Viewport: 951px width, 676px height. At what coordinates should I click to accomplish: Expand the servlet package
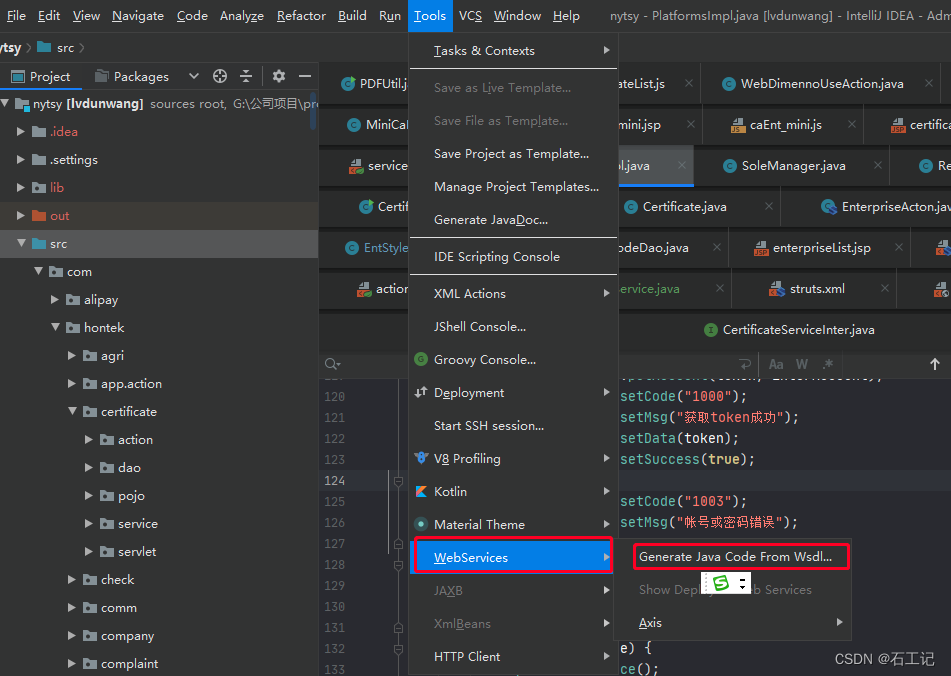pyautogui.click(x=89, y=551)
